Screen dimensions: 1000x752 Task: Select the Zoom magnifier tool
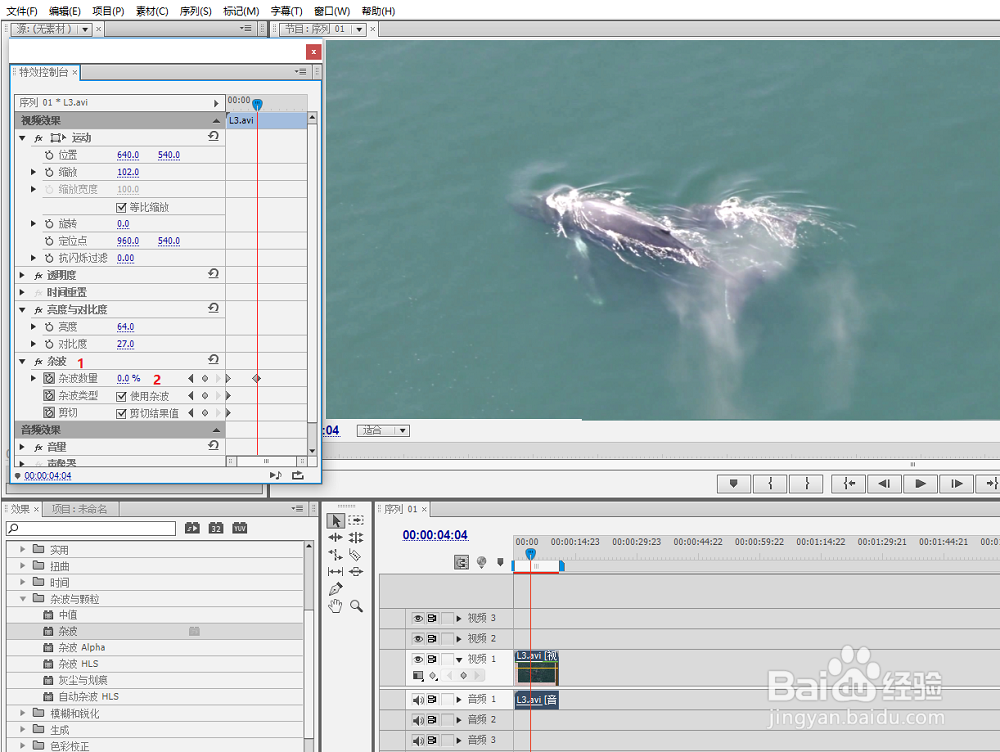click(x=356, y=606)
